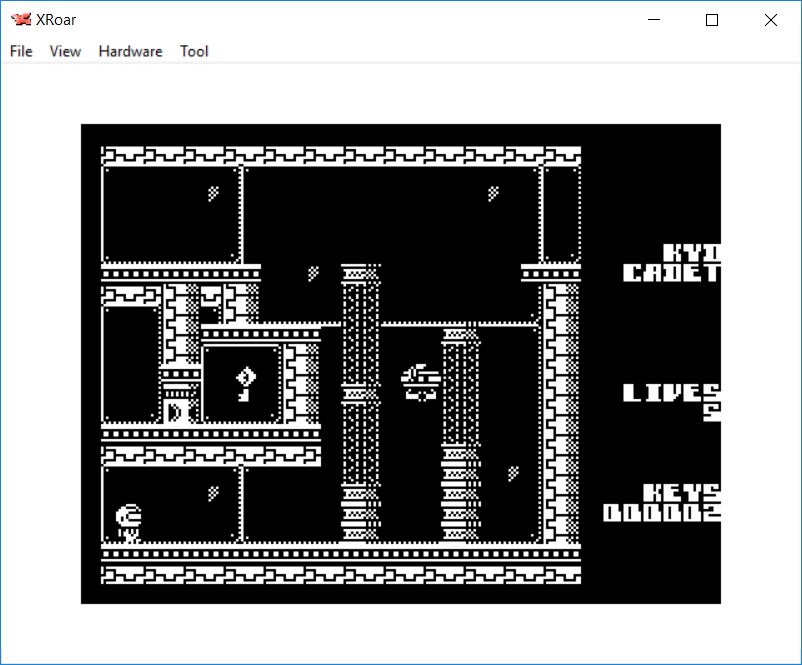Click the KEYS counter digits
Image resolution: width=802 pixels, height=665 pixels.
[661, 513]
